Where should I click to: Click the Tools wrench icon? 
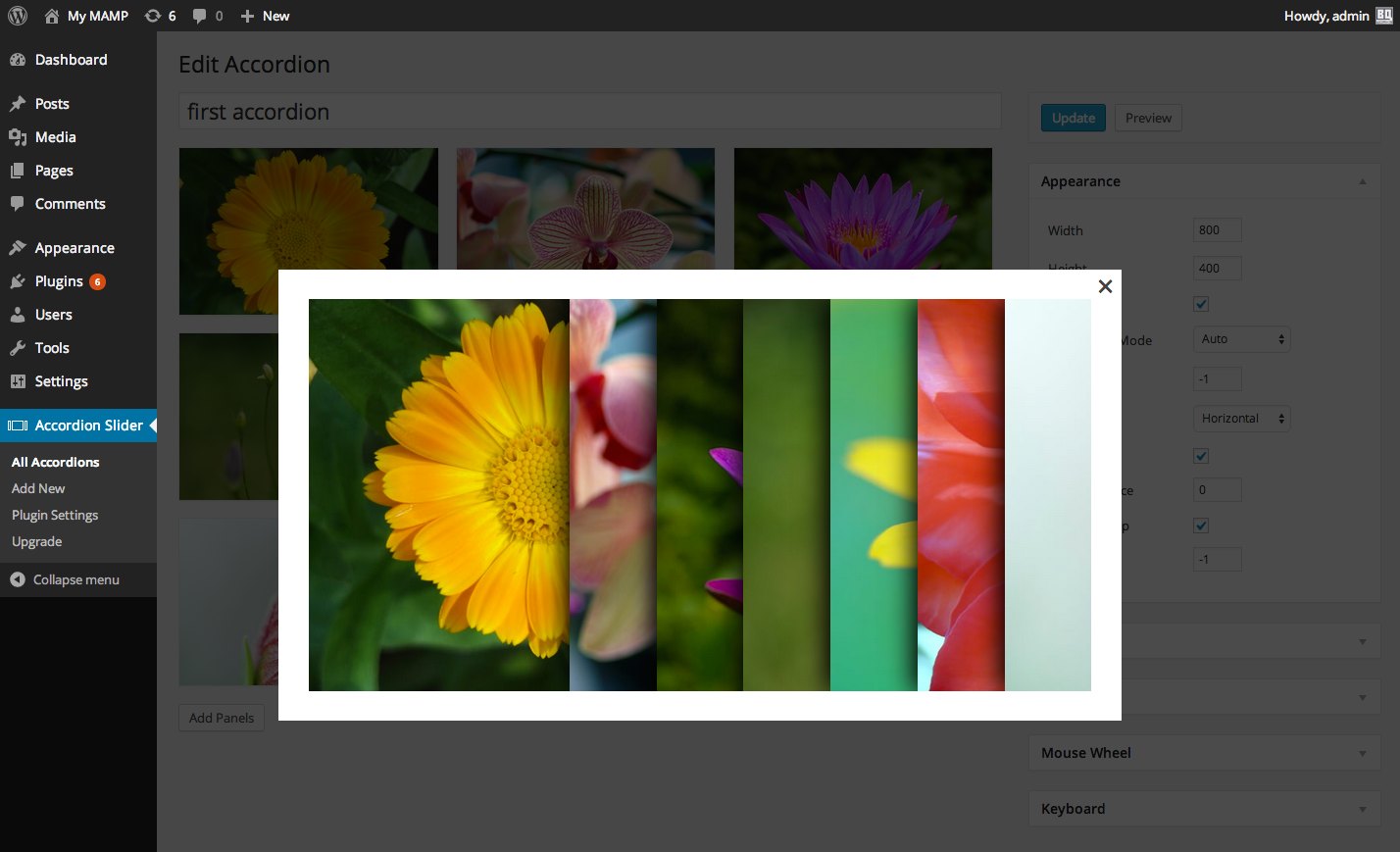(x=18, y=348)
